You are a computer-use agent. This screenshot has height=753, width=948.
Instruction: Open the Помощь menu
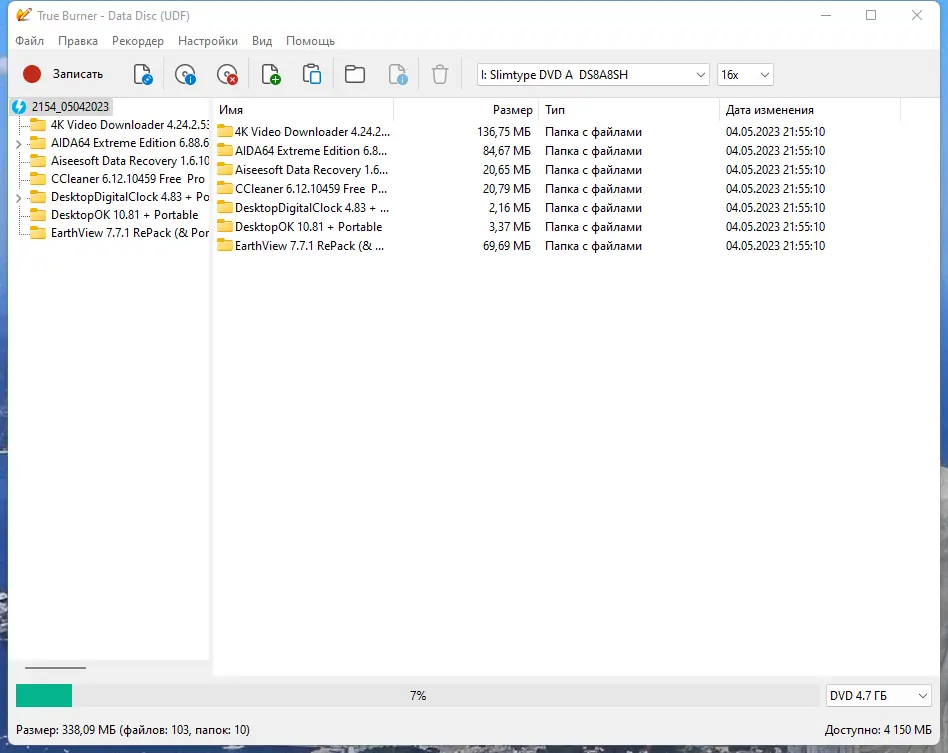point(310,41)
